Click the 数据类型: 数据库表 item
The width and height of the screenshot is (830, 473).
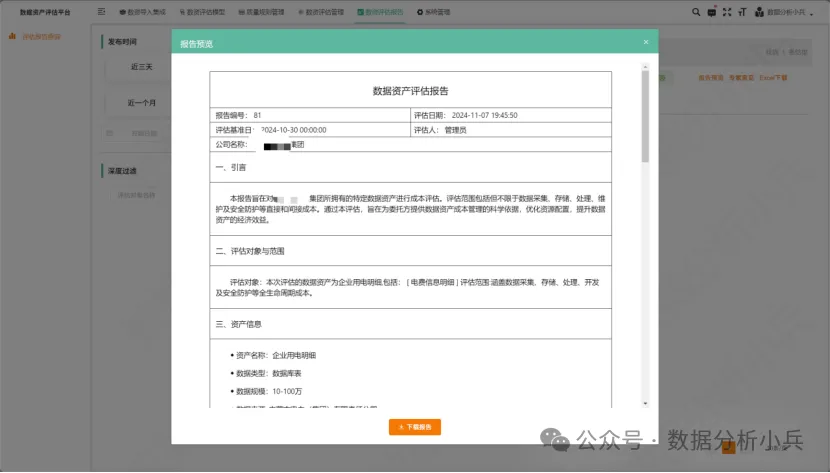pos(268,374)
